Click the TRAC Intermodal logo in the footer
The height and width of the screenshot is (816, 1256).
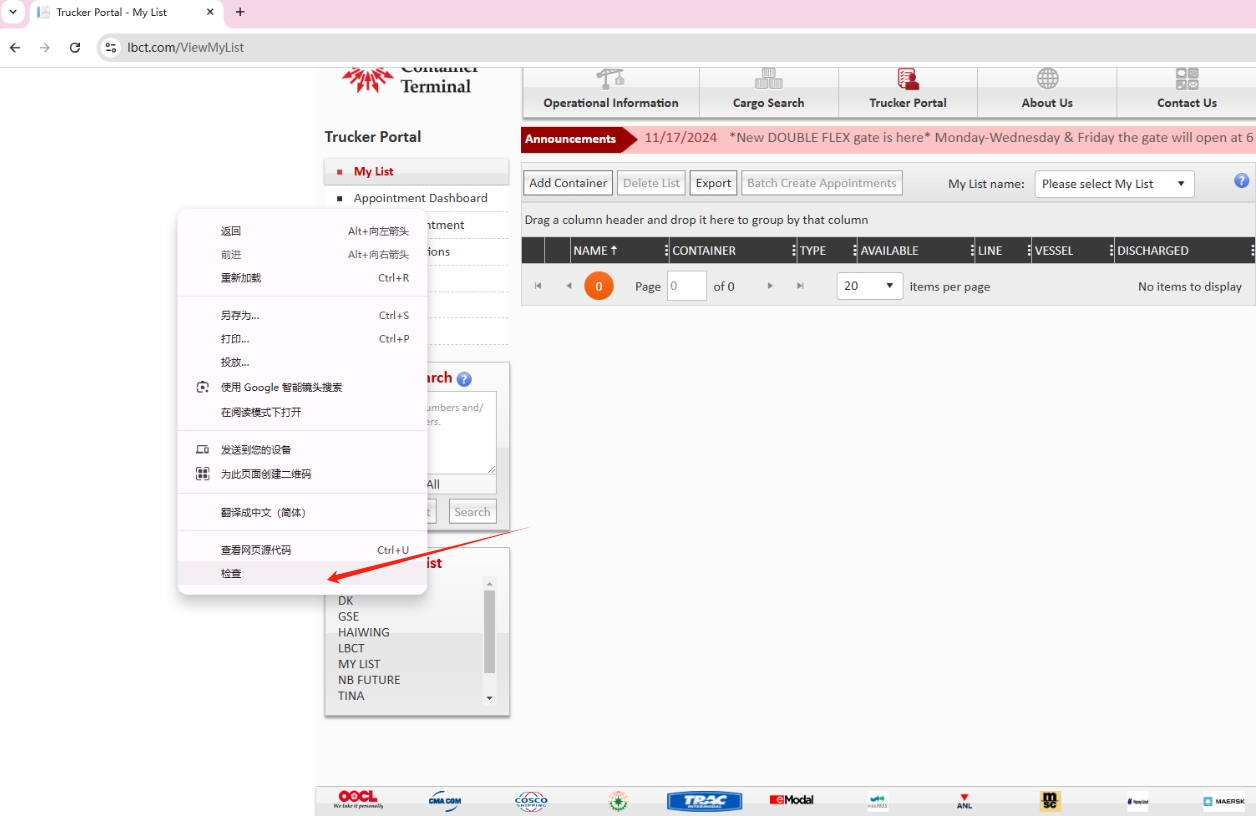pos(704,801)
